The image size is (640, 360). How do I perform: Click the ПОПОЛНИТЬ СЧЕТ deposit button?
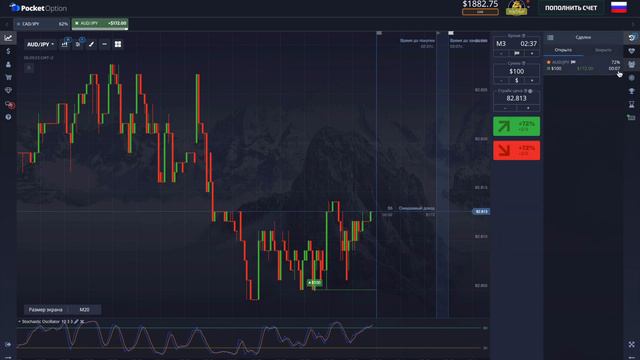(x=571, y=8)
